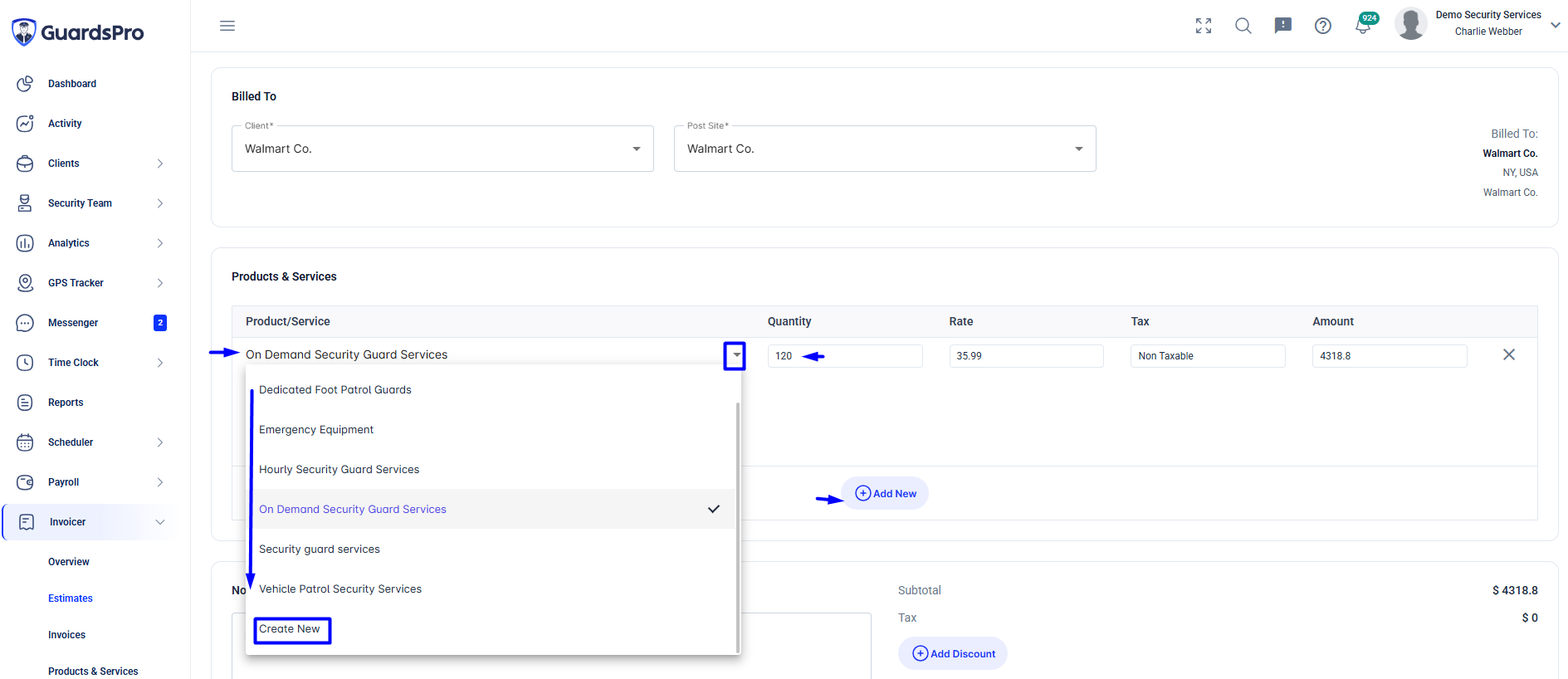Choose Security guard services option

tap(490, 549)
